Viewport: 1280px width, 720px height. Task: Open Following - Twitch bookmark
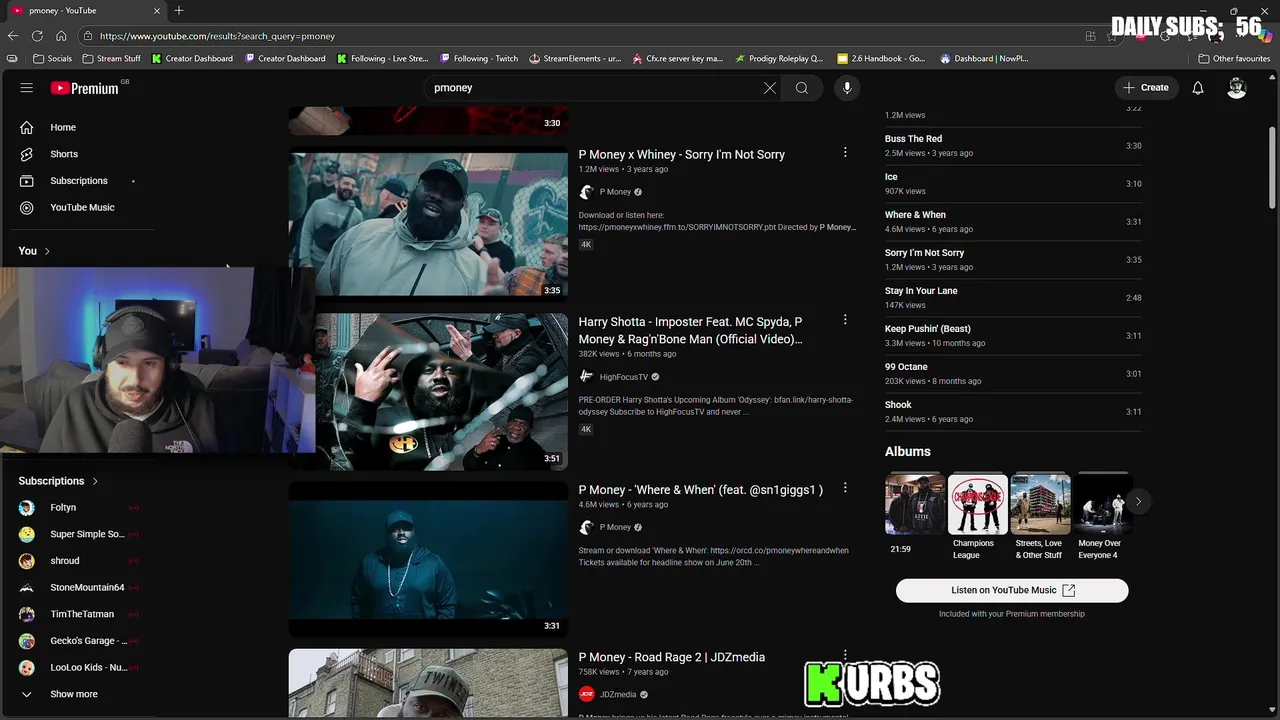[x=479, y=59]
